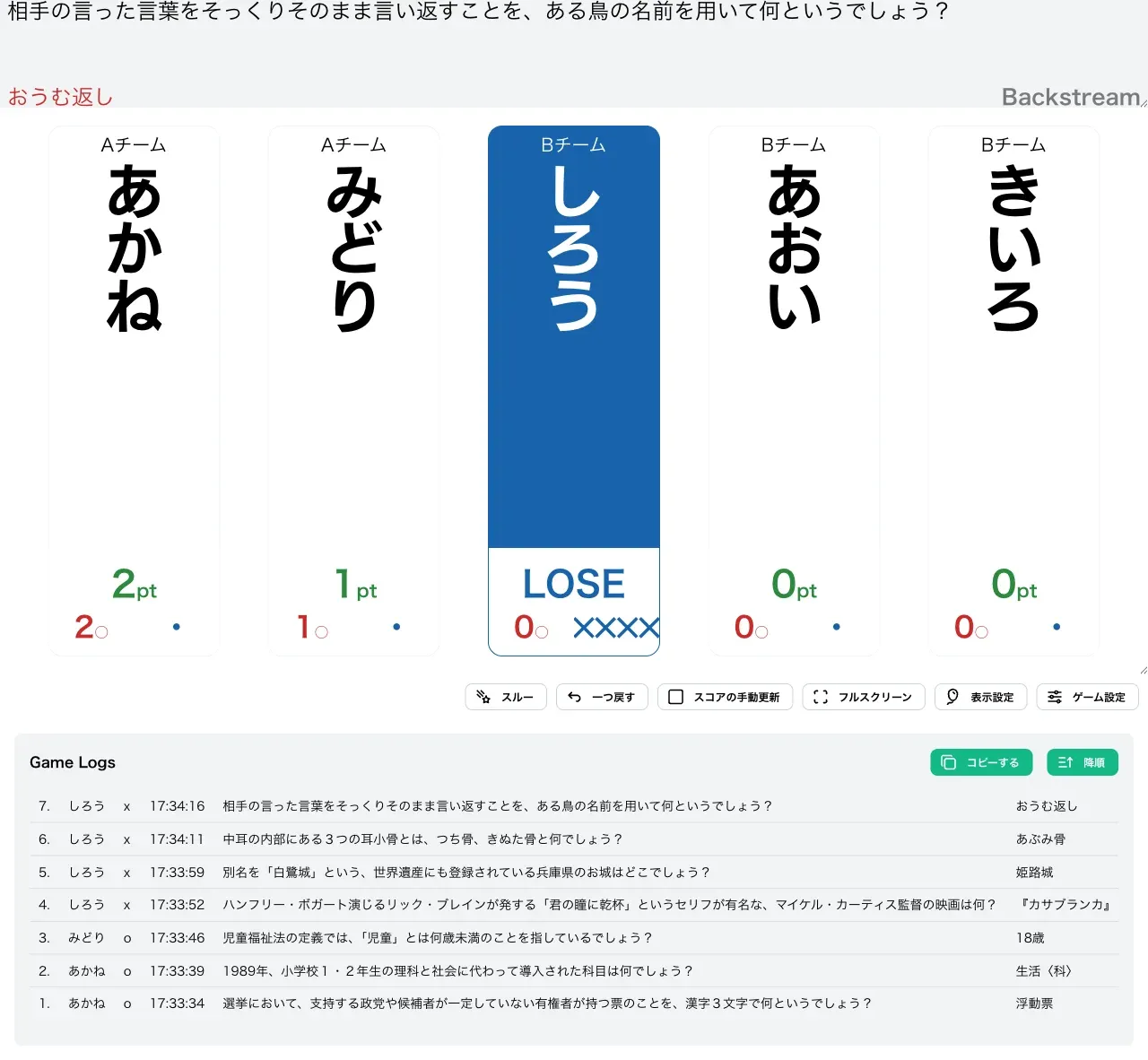Image resolution: width=1148 pixels, height=1060 pixels.
Task: Click log question about 耳小骨
Action: point(422,839)
